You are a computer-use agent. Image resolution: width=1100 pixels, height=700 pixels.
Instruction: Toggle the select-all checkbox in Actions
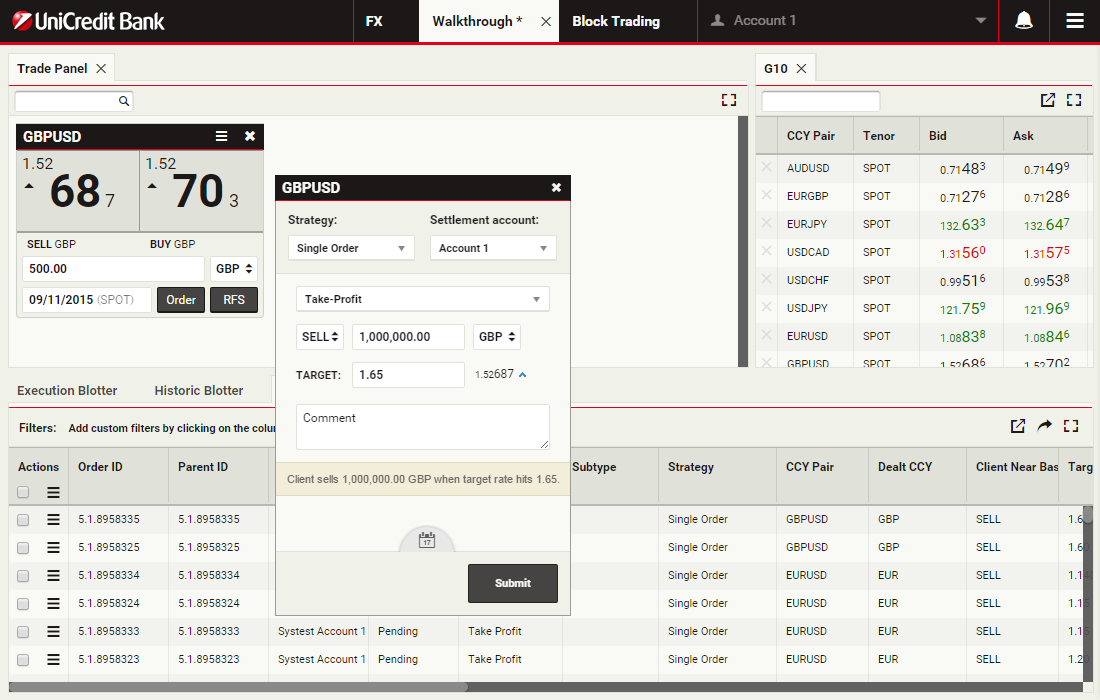pos(23,492)
